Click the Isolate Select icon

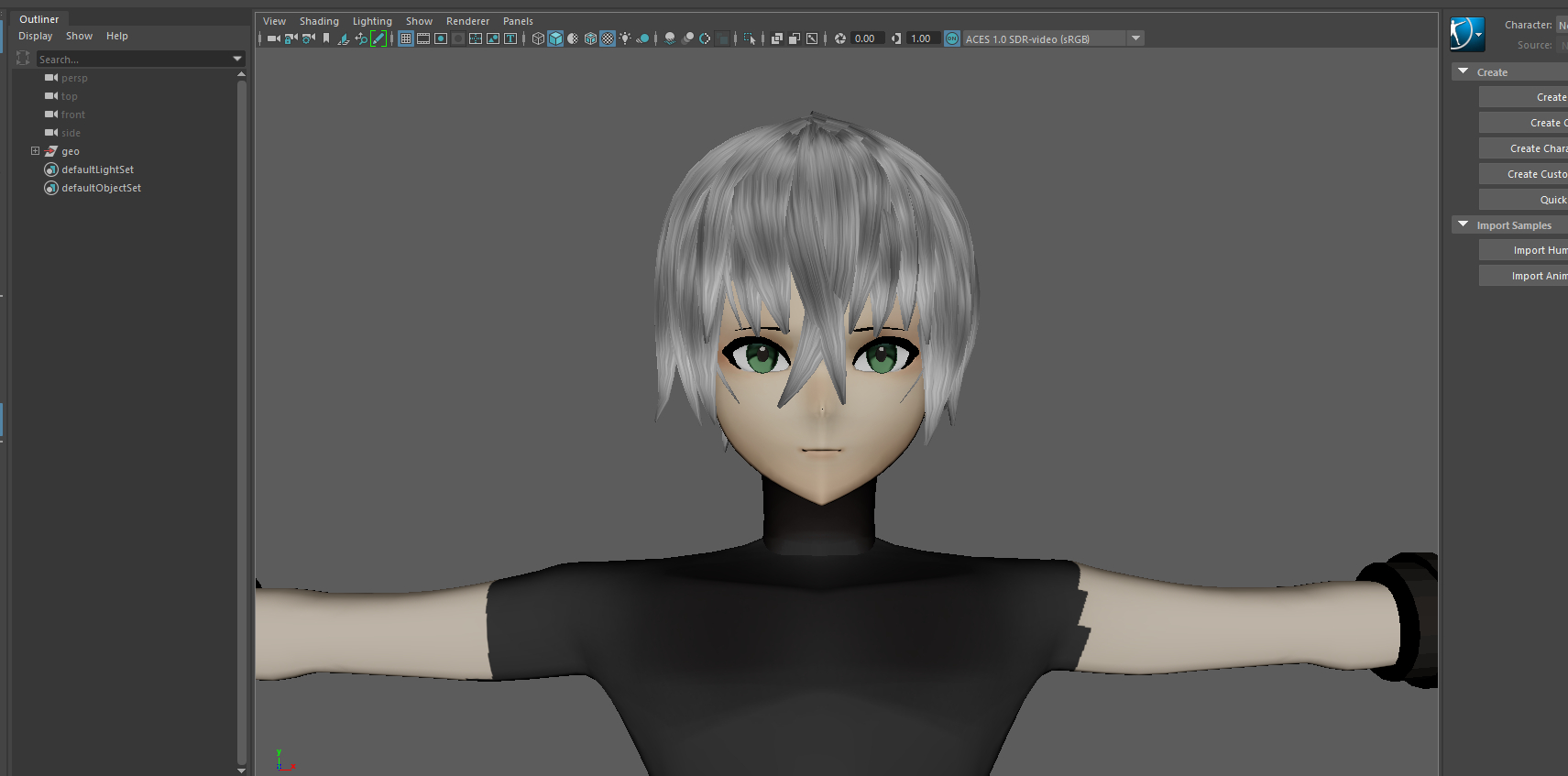point(750,38)
